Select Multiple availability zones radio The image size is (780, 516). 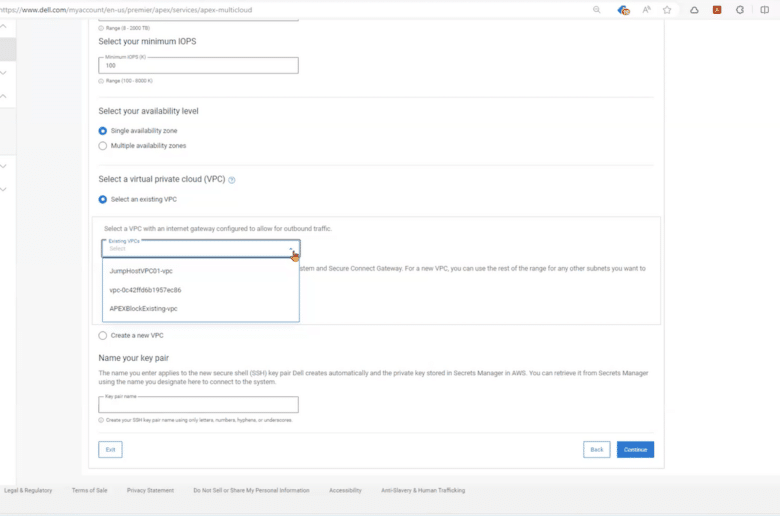click(x=102, y=146)
